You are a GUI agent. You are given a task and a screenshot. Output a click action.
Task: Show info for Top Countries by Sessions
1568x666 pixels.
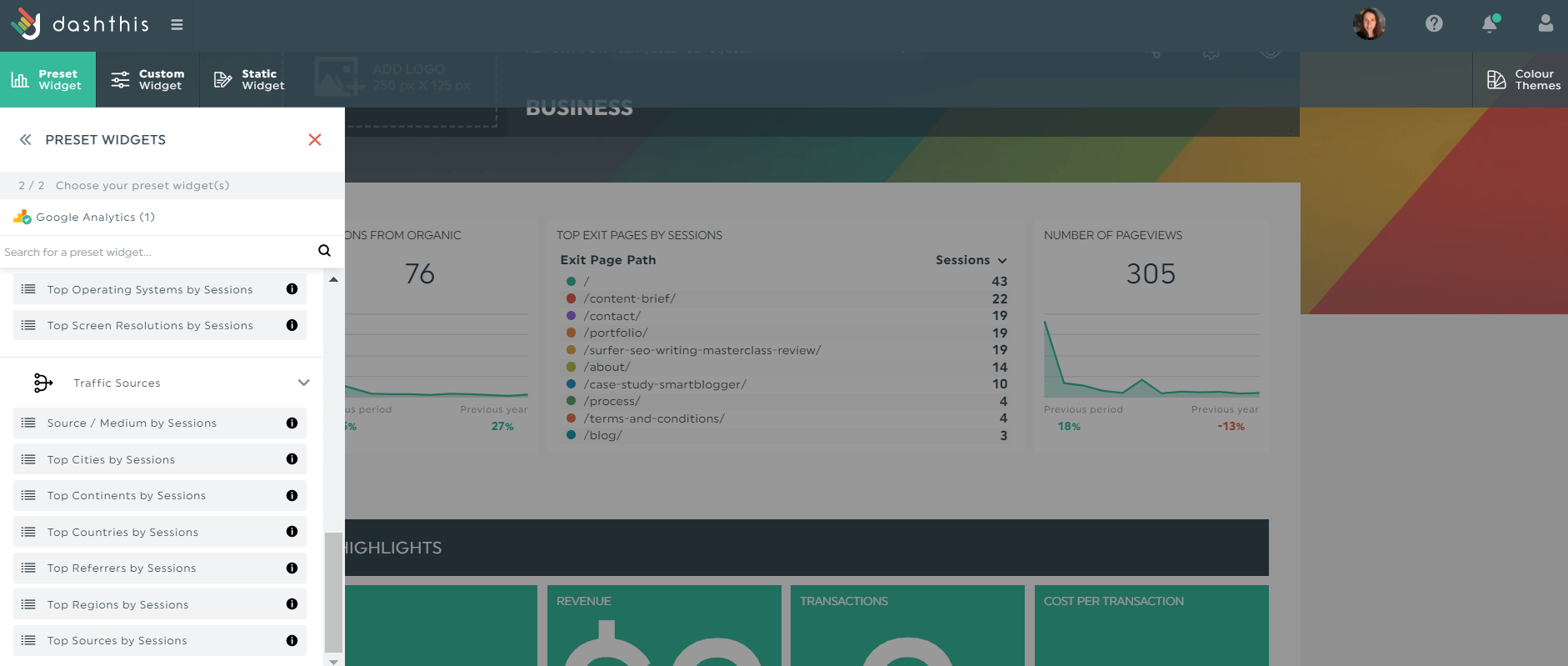(x=292, y=531)
